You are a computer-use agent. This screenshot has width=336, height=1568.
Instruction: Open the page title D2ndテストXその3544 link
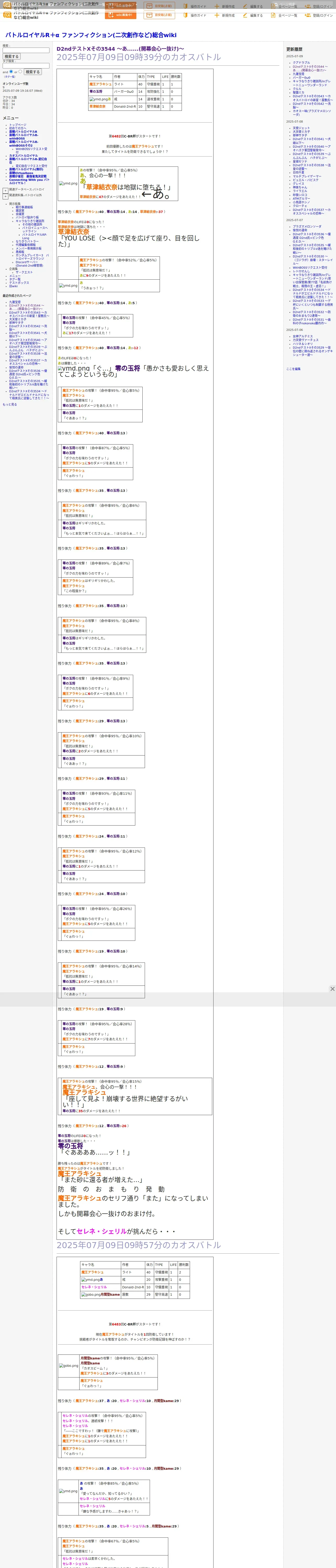coord(120,49)
